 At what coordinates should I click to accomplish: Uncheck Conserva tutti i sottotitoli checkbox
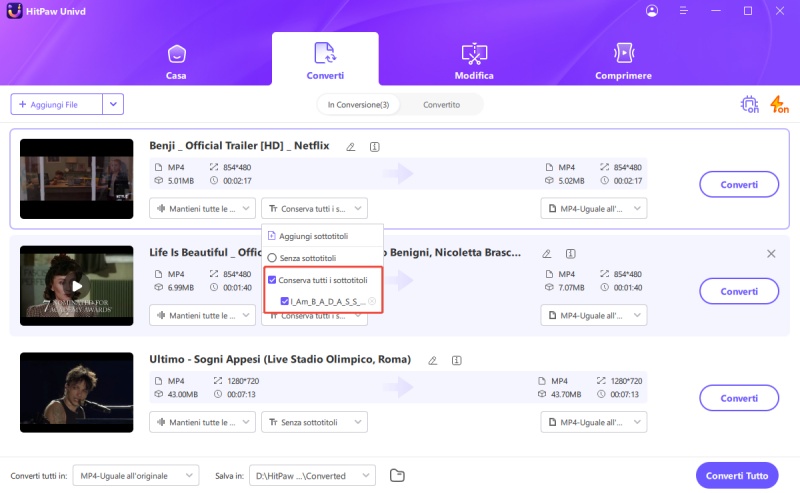point(272,280)
